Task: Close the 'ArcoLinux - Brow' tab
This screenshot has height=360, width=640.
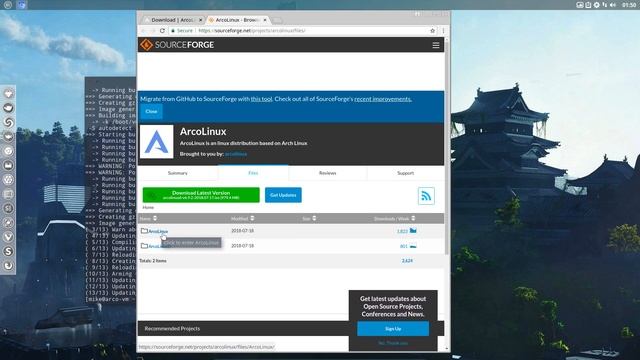Action: 265,20
